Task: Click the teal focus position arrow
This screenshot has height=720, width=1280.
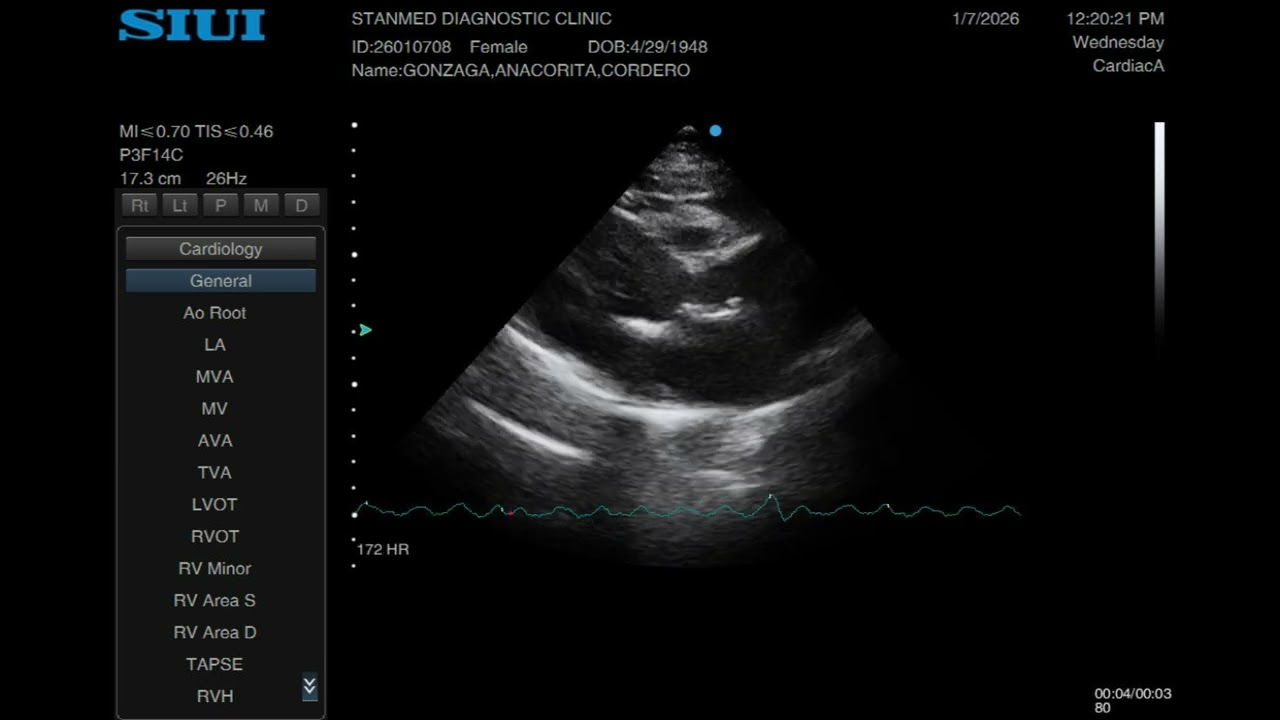Action: (x=366, y=330)
